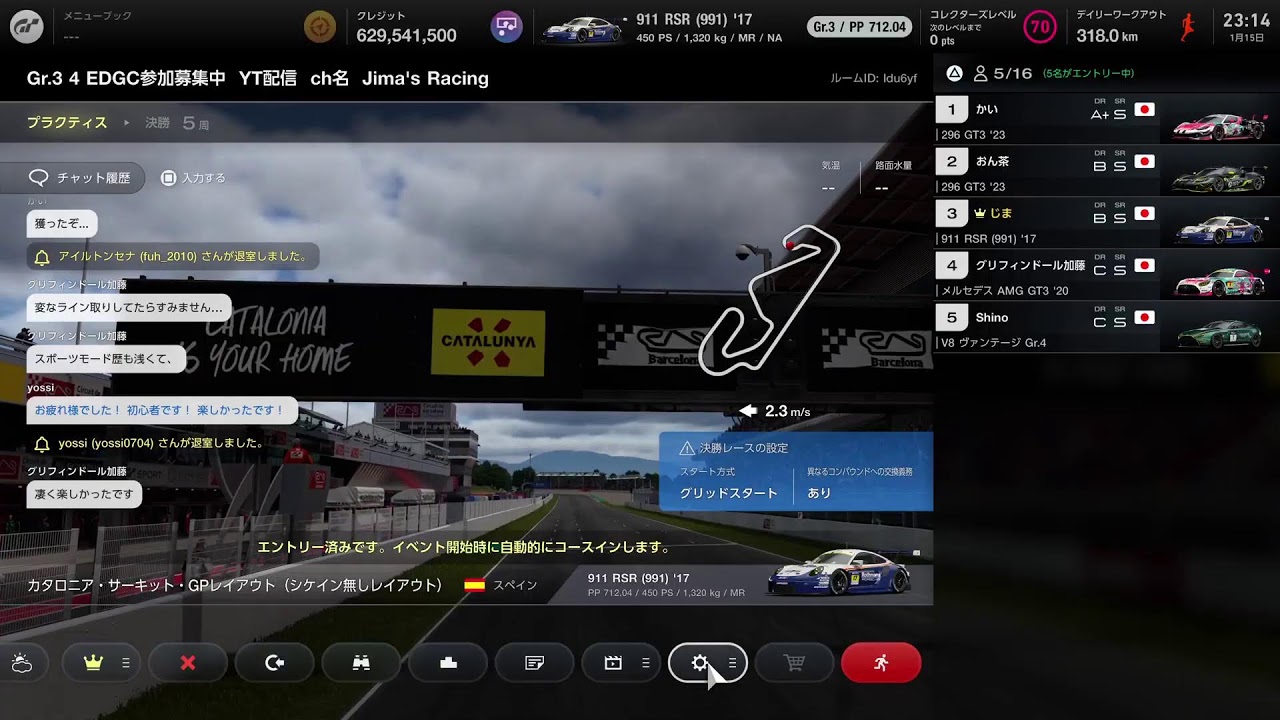Click chat message 変なライン取りしてたらすみません
1280x720 pixels.
[x=129, y=307]
